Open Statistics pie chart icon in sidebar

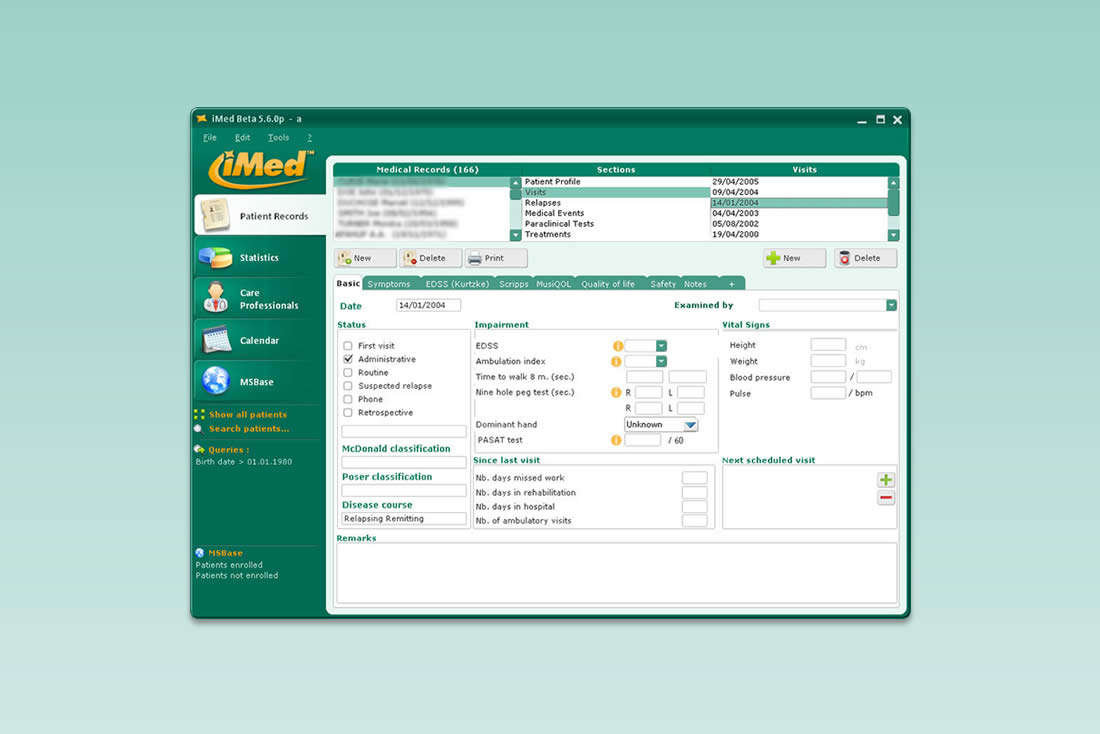click(216, 257)
